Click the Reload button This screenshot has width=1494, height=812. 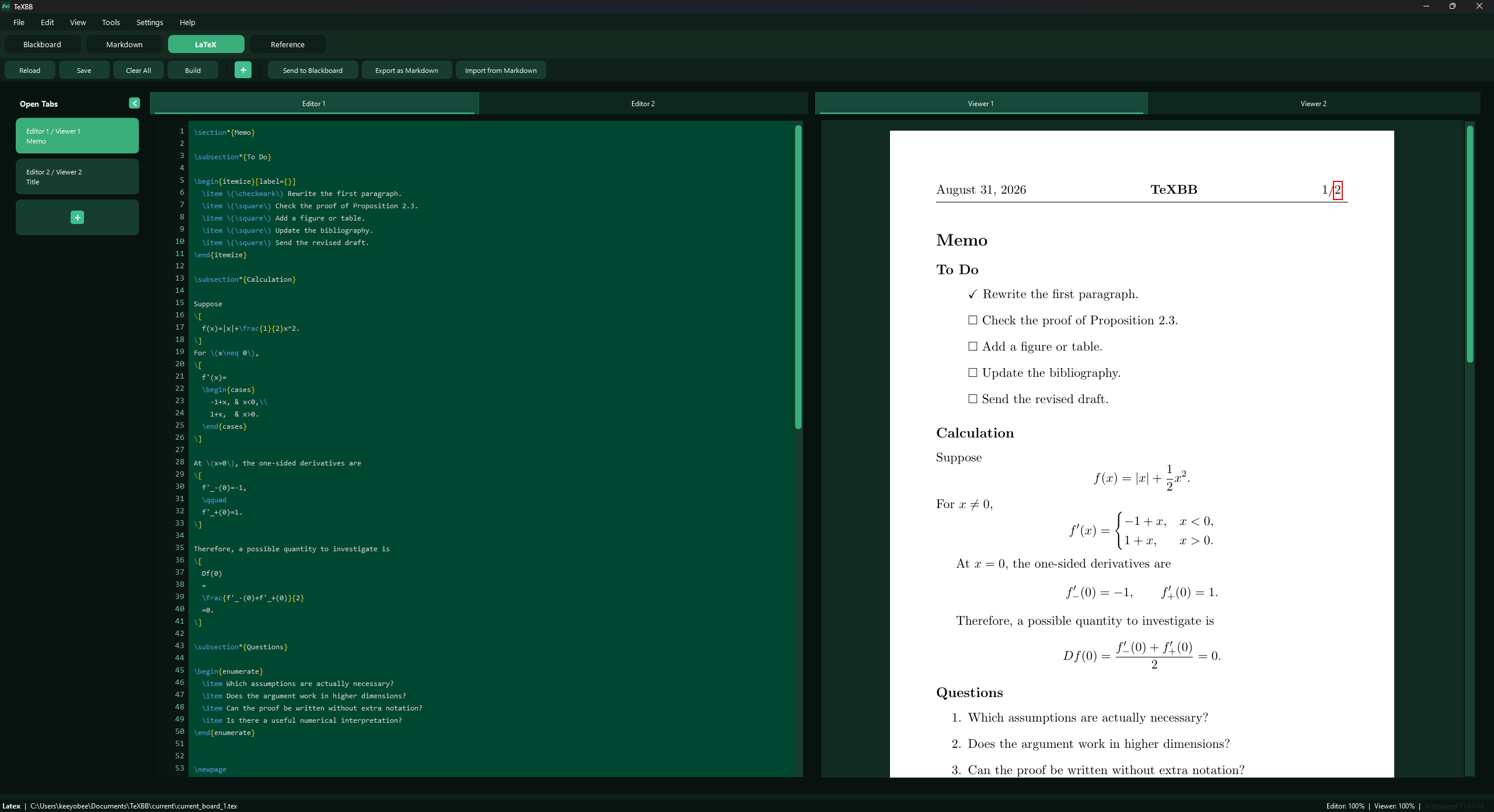click(30, 70)
